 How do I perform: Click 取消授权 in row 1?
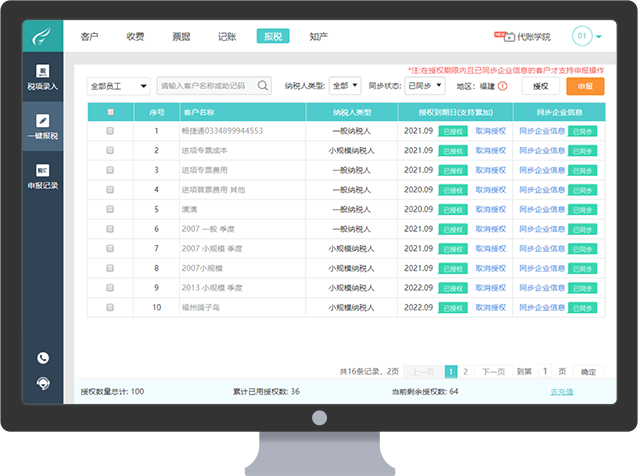[491, 131]
